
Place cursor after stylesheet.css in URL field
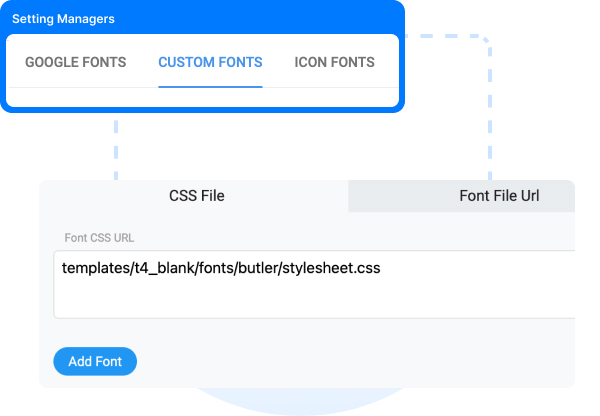tap(382, 268)
